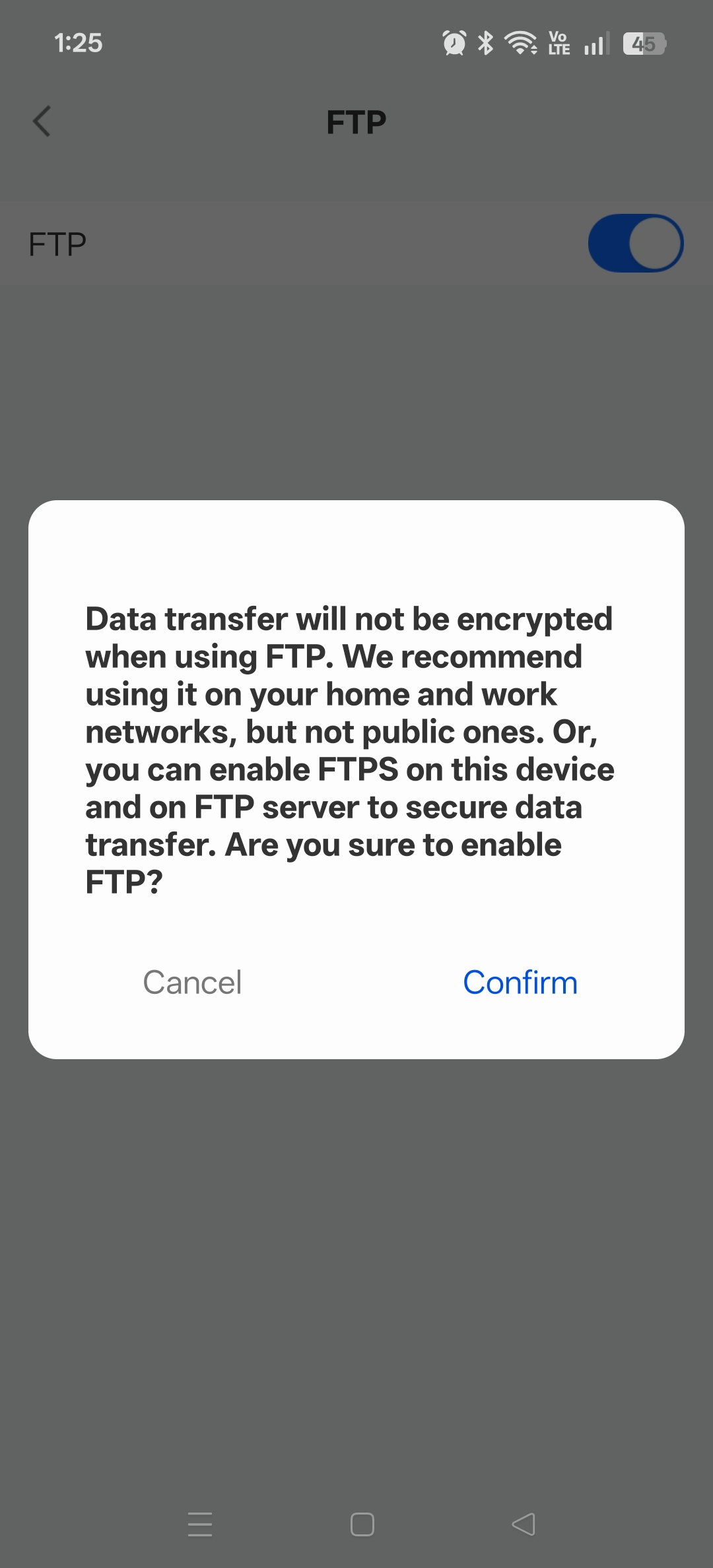Tap the alarm icon in the status bar
Screen dimensions: 713x1568
pos(454,44)
